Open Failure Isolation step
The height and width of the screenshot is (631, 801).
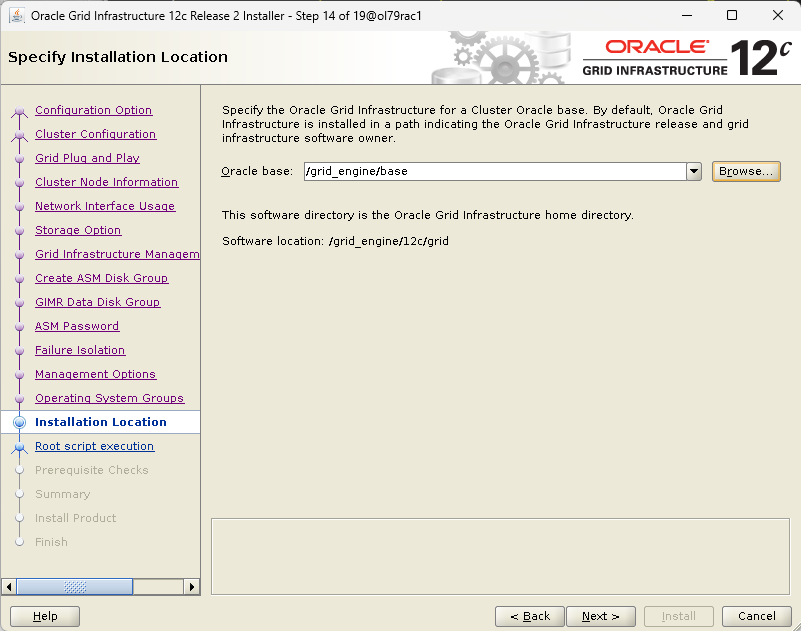pyautogui.click(x=80, y=350)
